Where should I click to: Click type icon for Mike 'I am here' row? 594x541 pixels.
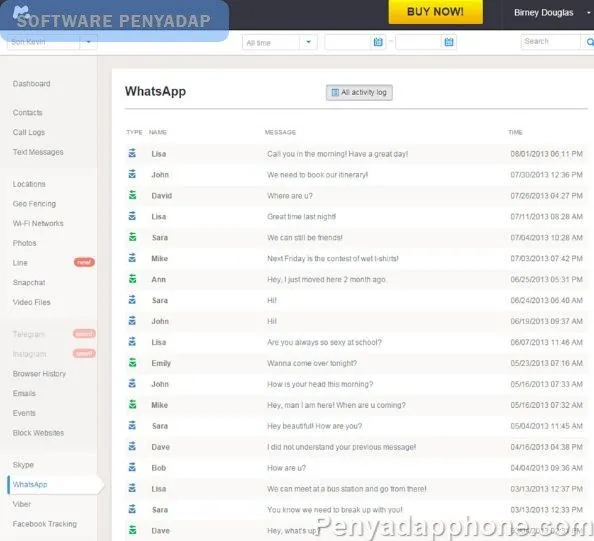pos(132,405)
